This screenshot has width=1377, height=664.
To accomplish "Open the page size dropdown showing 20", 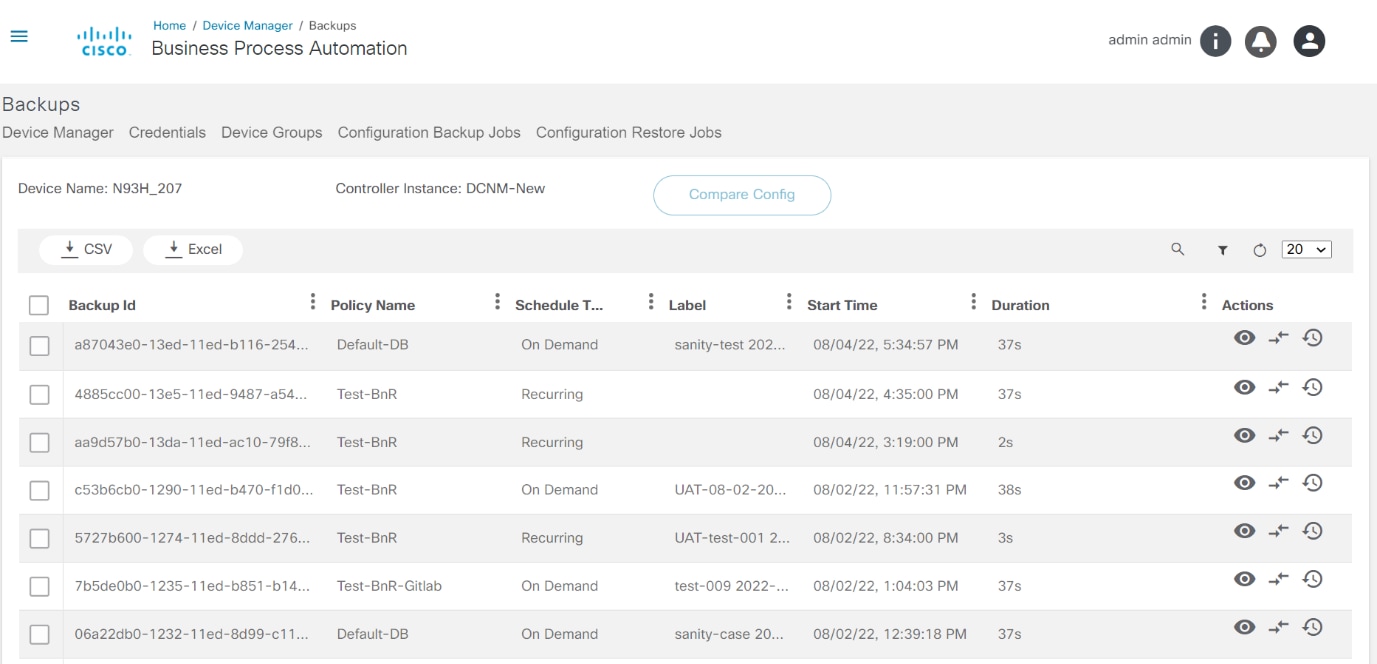I will coord(1307,250).
